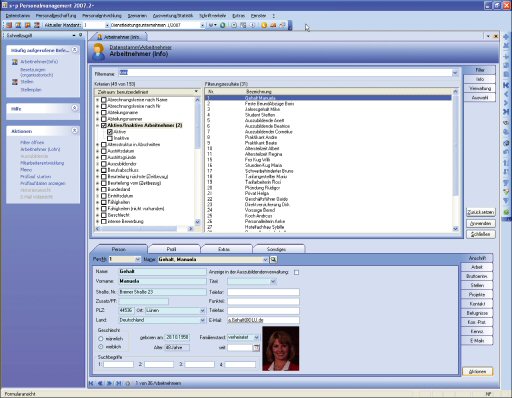Click the previous-record chevron in the right vertical toolbar
The image size is (512, 398).
coord(506,94)
